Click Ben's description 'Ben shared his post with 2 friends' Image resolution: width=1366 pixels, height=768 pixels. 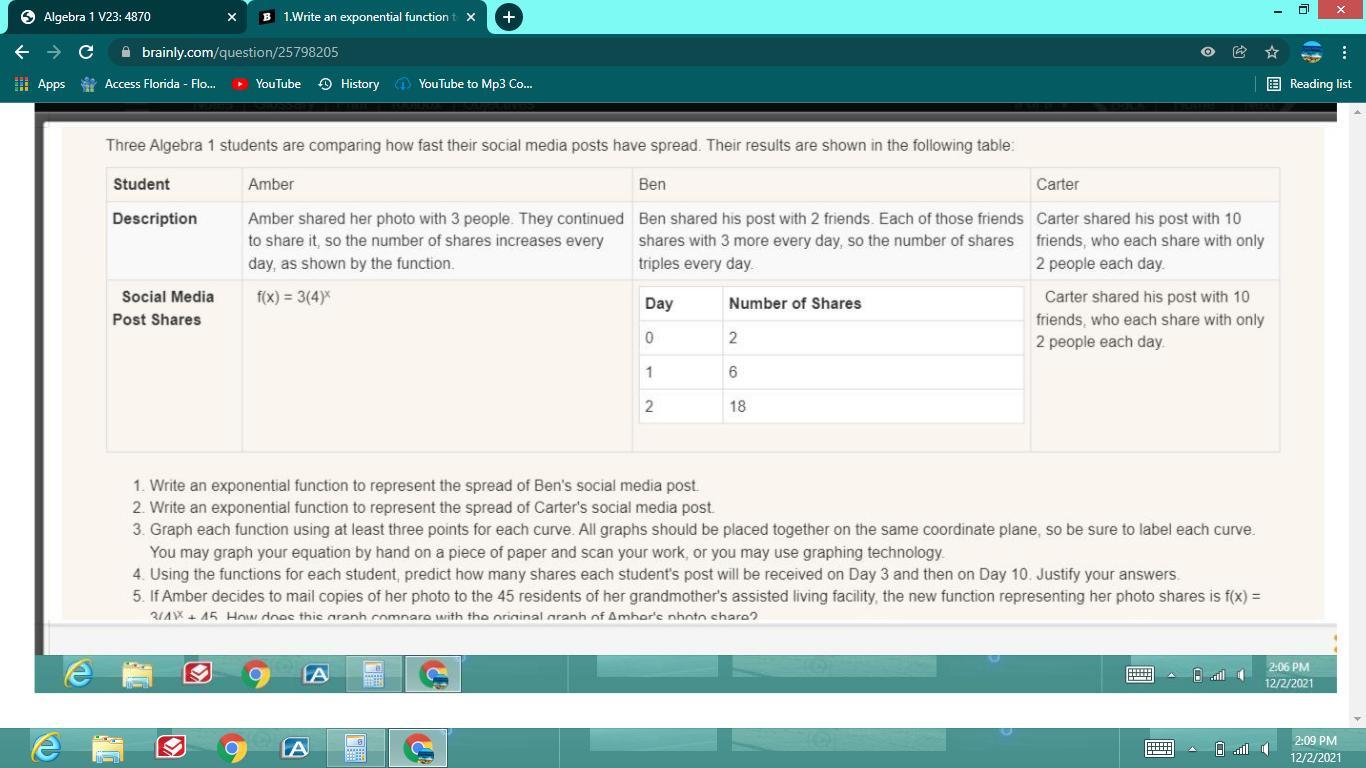tap(831, 241)
